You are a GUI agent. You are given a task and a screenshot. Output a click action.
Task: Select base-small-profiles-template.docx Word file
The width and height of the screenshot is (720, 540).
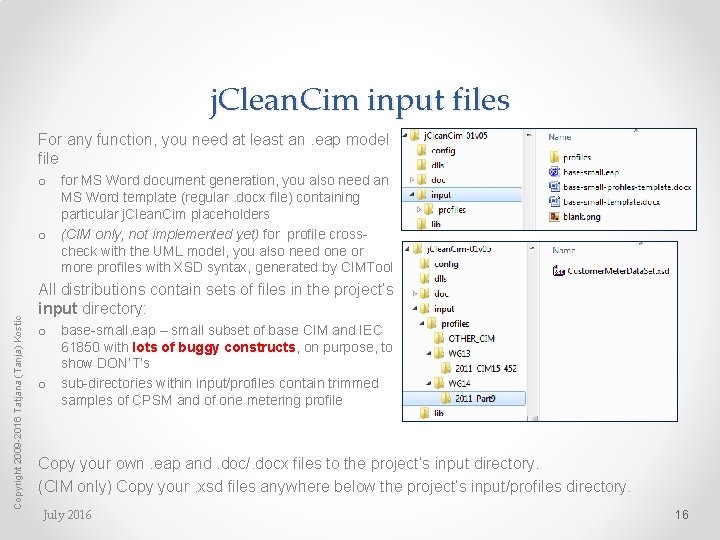(x=620, y=187)
